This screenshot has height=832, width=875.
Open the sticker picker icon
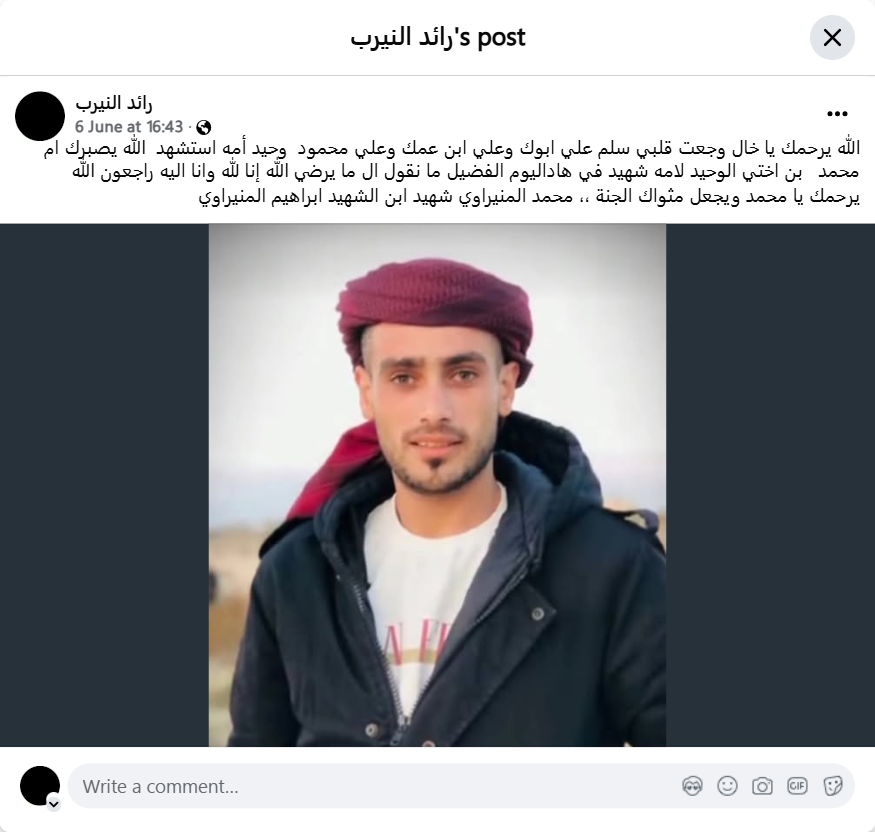(833, 786)
